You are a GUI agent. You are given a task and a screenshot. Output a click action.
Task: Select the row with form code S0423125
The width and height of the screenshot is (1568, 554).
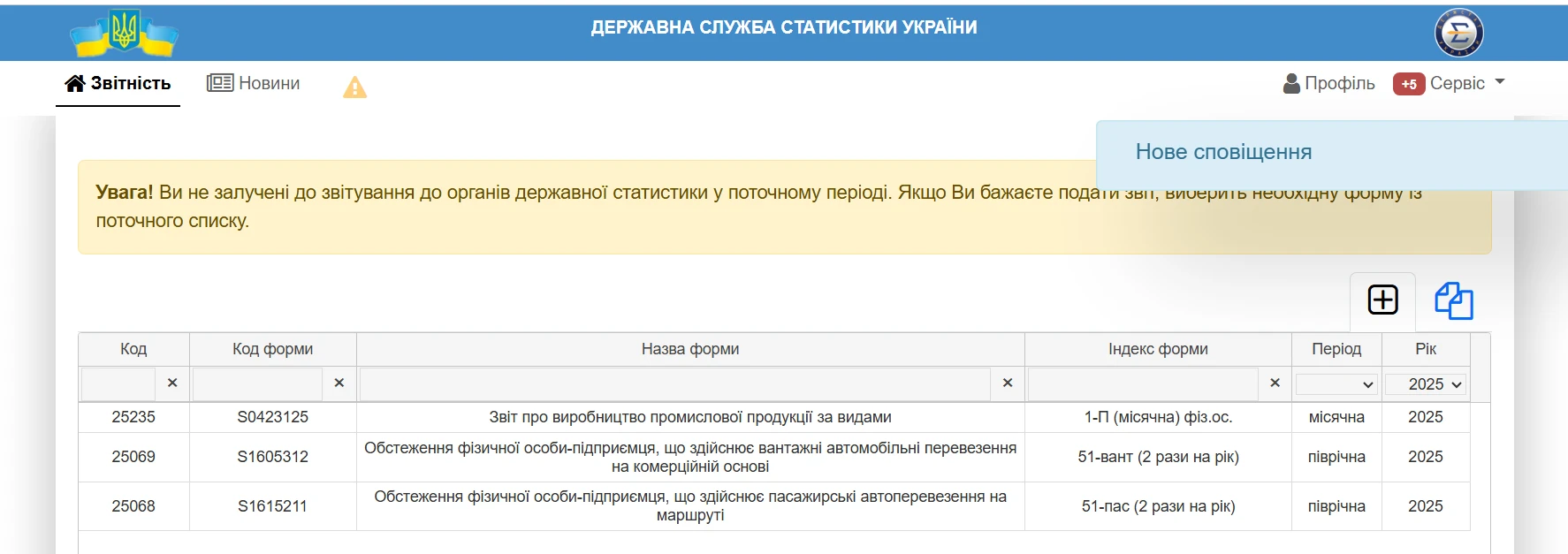click(x=272, y=417)
